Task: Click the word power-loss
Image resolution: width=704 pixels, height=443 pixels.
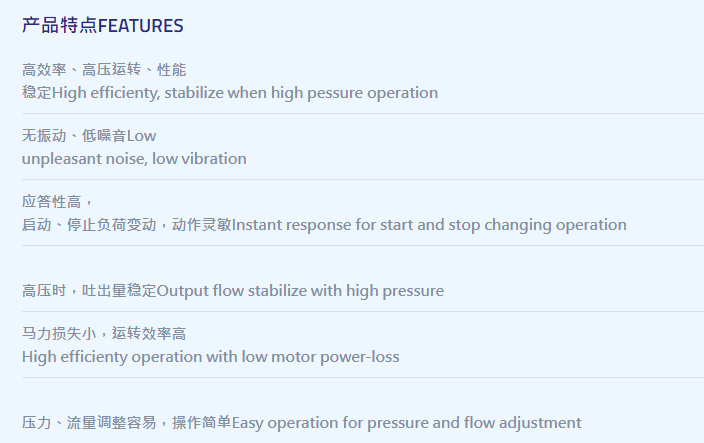Action: 360,357
